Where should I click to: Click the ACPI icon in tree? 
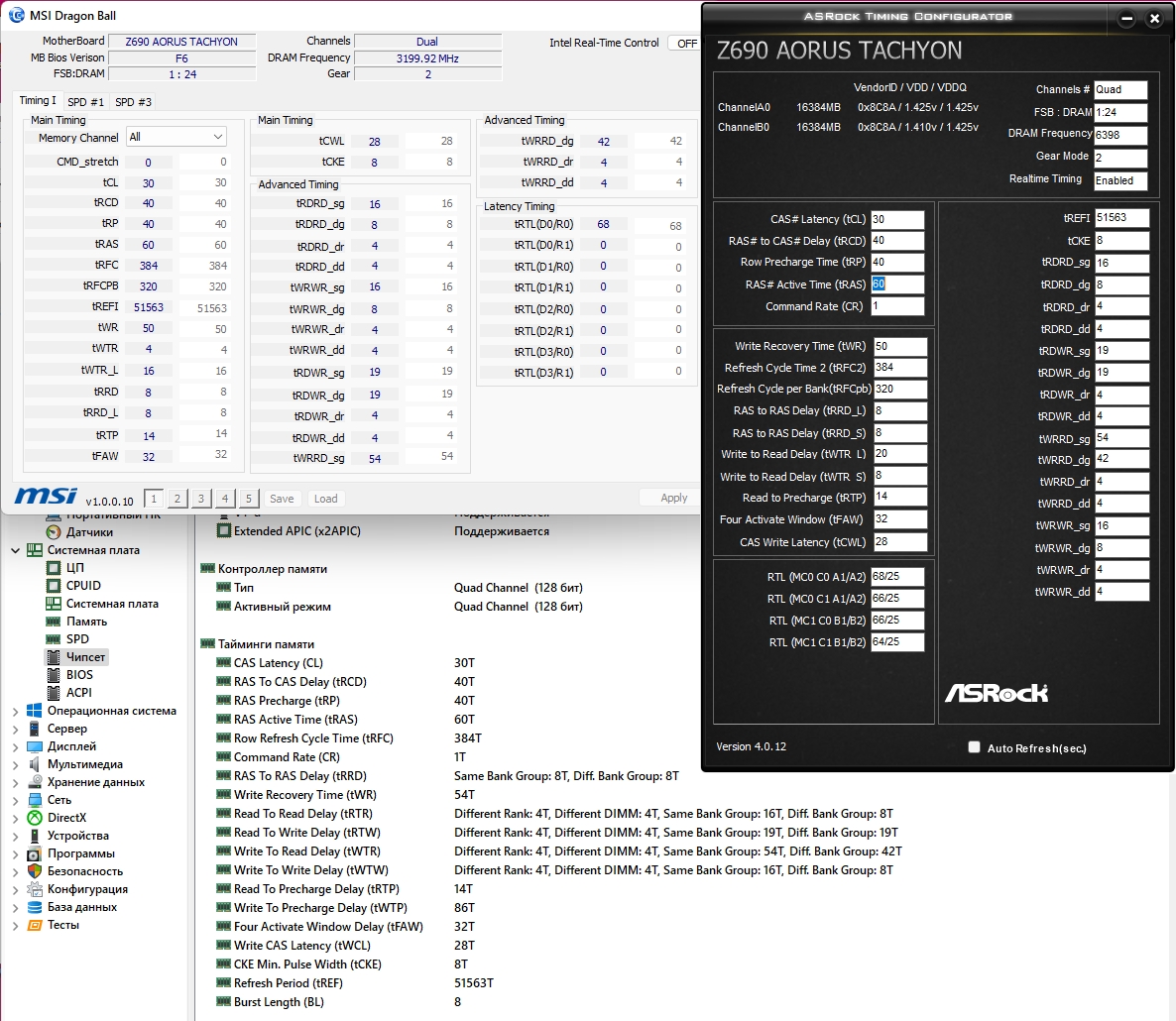[54, 693]
